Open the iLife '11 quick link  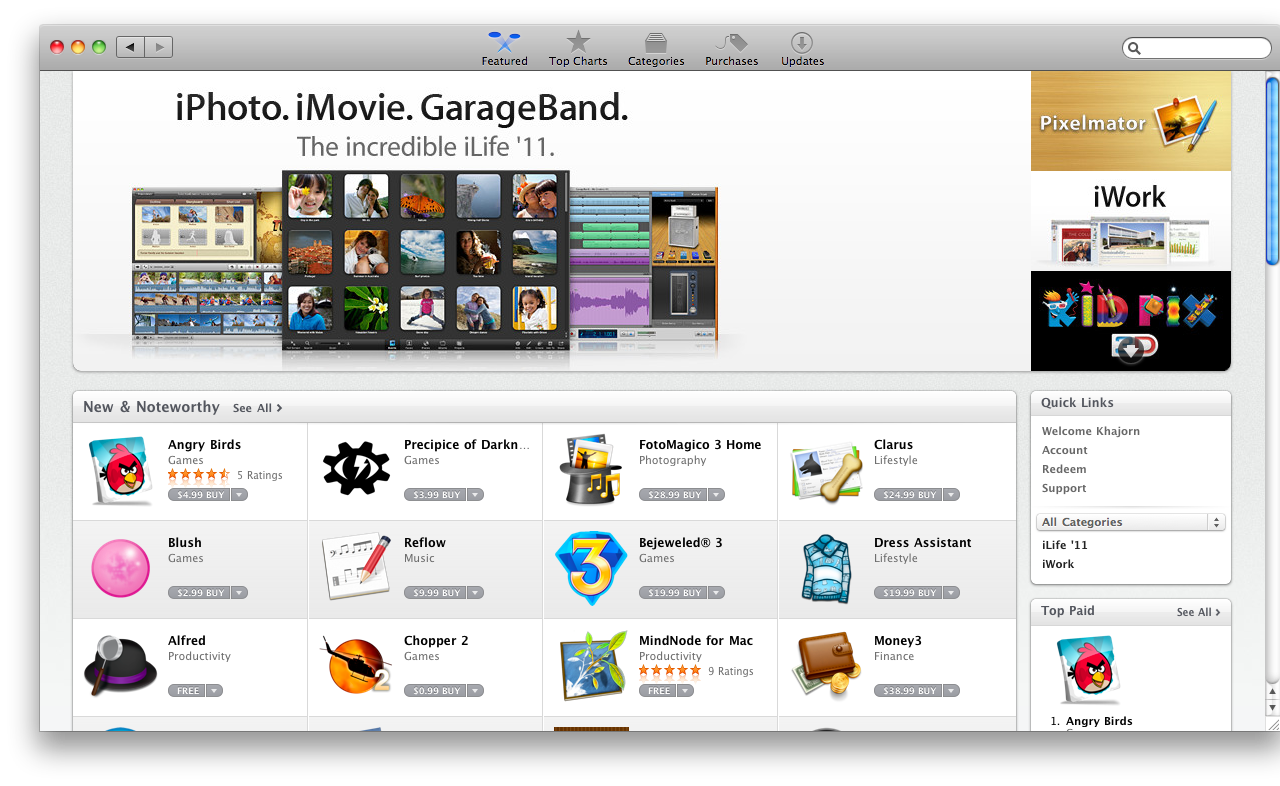(1065, 545)
